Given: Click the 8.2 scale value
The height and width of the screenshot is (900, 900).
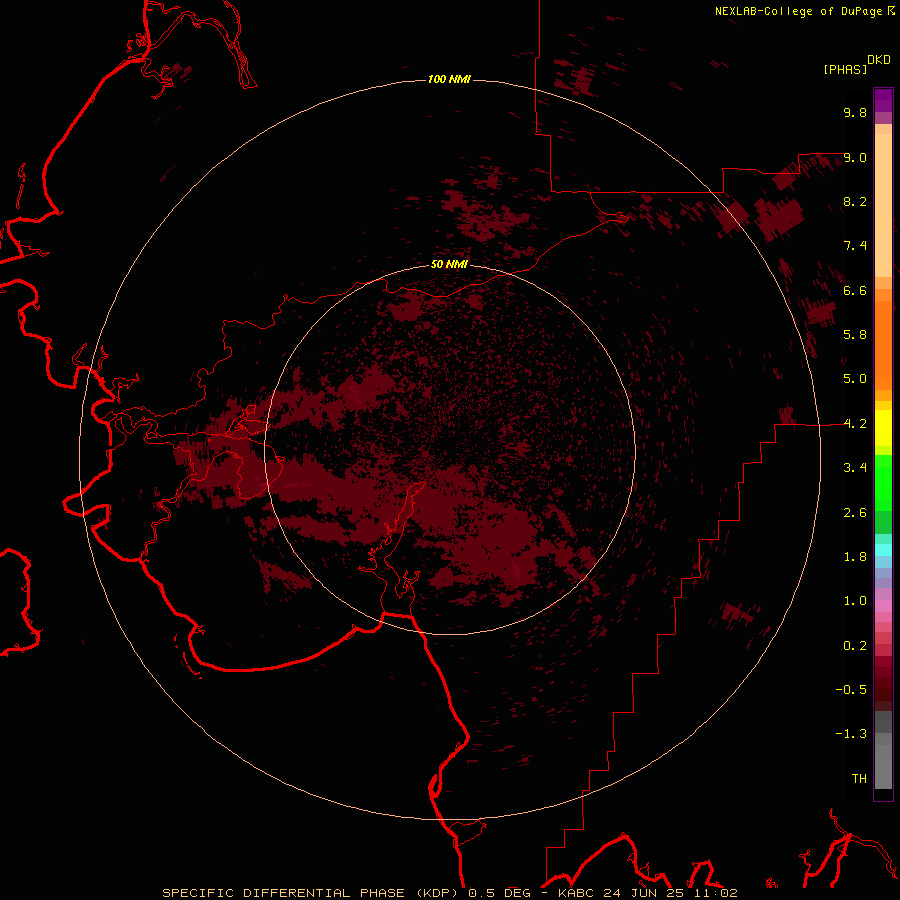Looking at the screenshot, I should click(x=855, y=201).
